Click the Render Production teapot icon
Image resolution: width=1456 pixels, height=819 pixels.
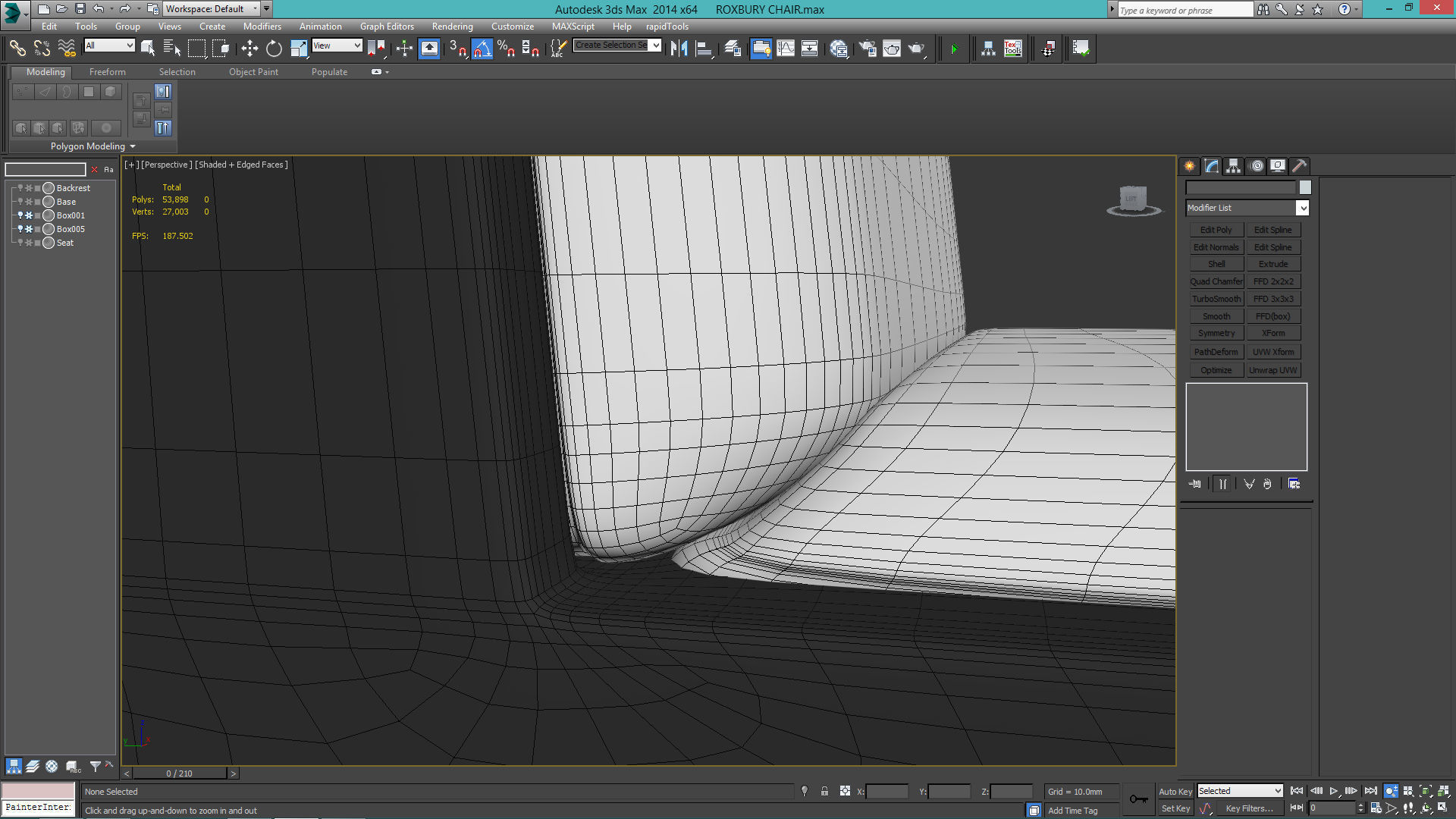click(x=917, y=49)
